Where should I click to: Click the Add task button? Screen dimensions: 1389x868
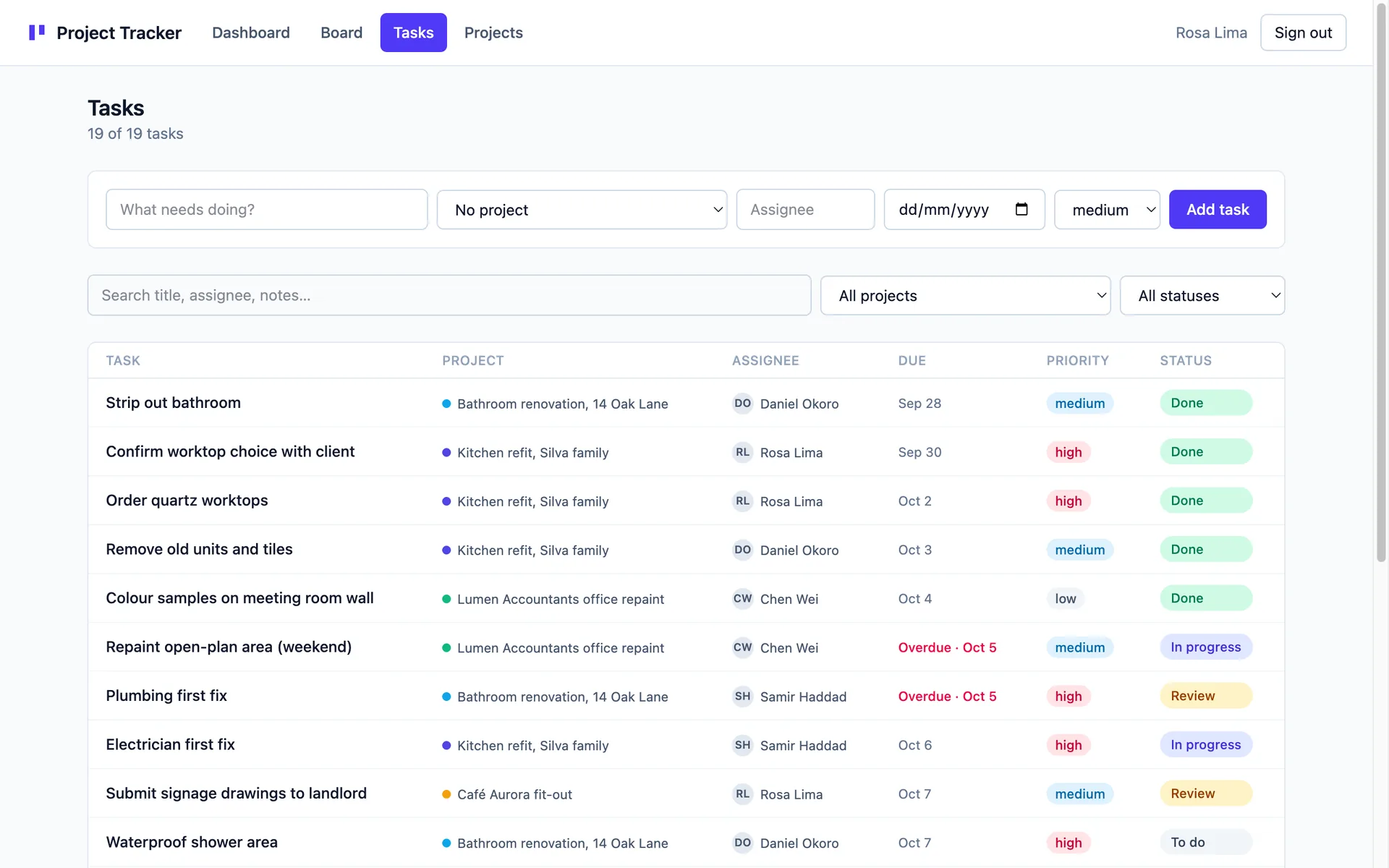1218,210
